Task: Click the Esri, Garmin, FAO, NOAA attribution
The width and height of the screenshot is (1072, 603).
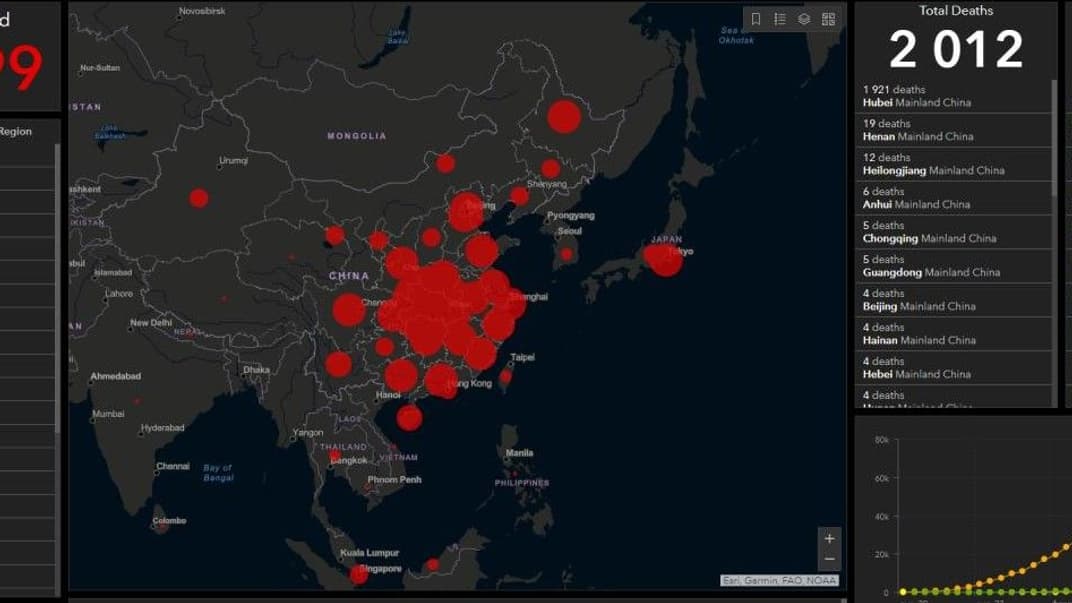Action: point(779,581)
